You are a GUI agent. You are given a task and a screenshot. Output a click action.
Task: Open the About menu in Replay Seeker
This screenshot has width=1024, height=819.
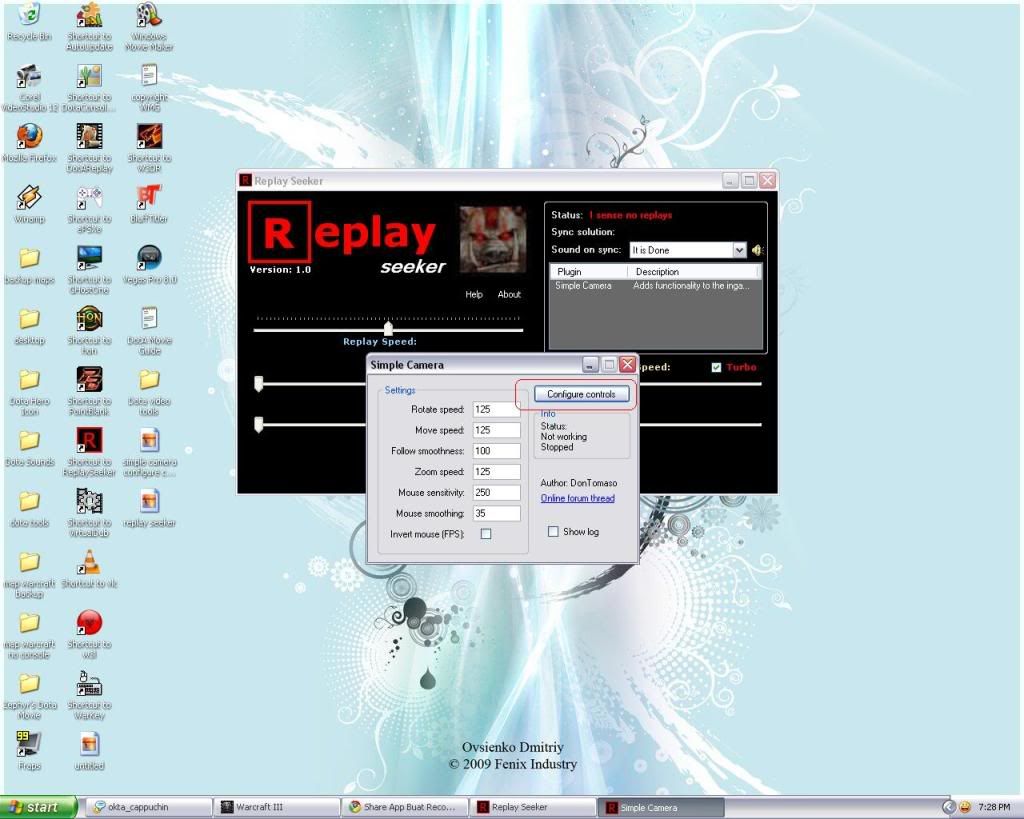pyautogui.click(x=509, y=295)
